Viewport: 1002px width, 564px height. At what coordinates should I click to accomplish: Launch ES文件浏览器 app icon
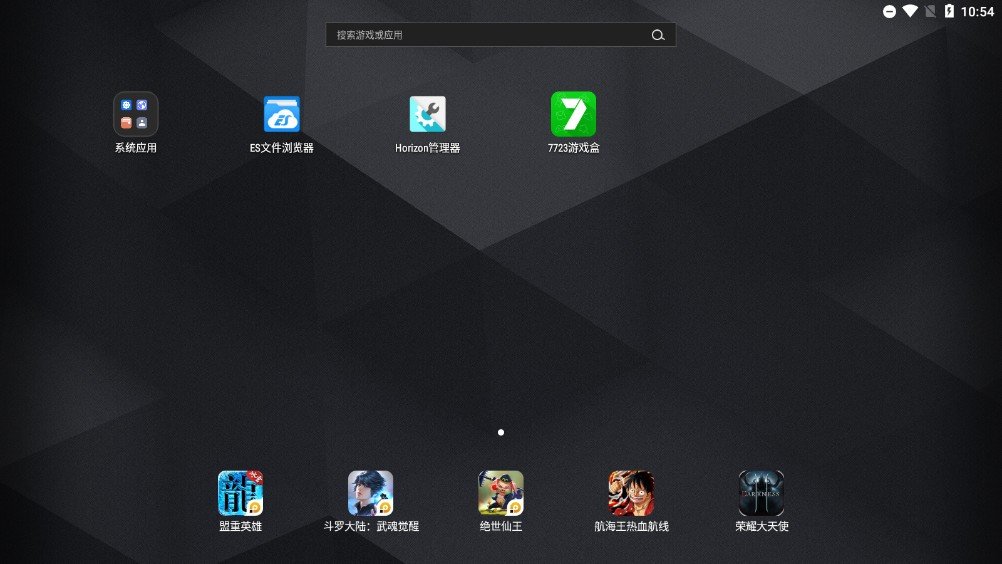(x=282, y=114)
